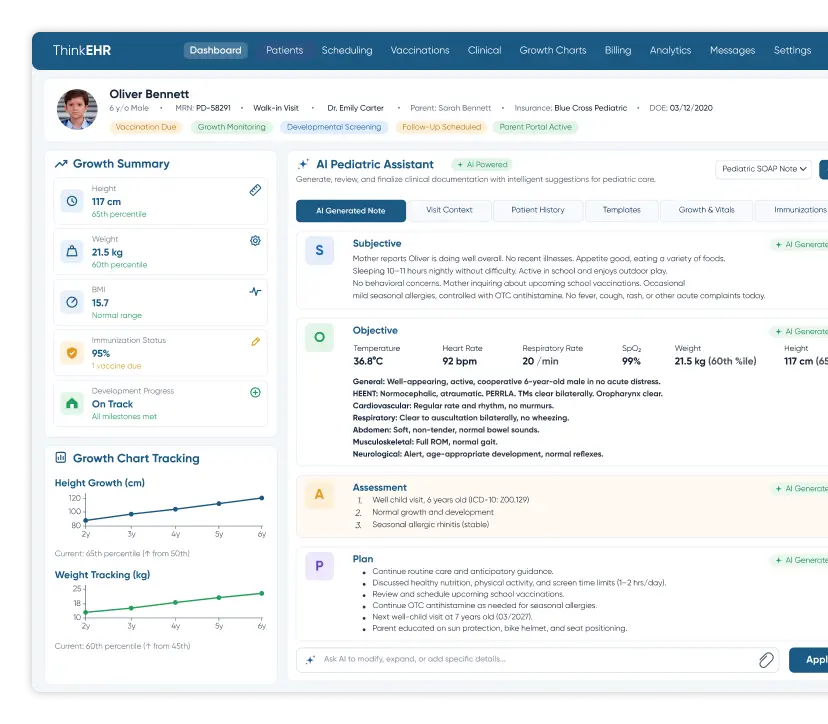
Task: Click the Ask AI to modify input field
Action: (x=538, y=660)
